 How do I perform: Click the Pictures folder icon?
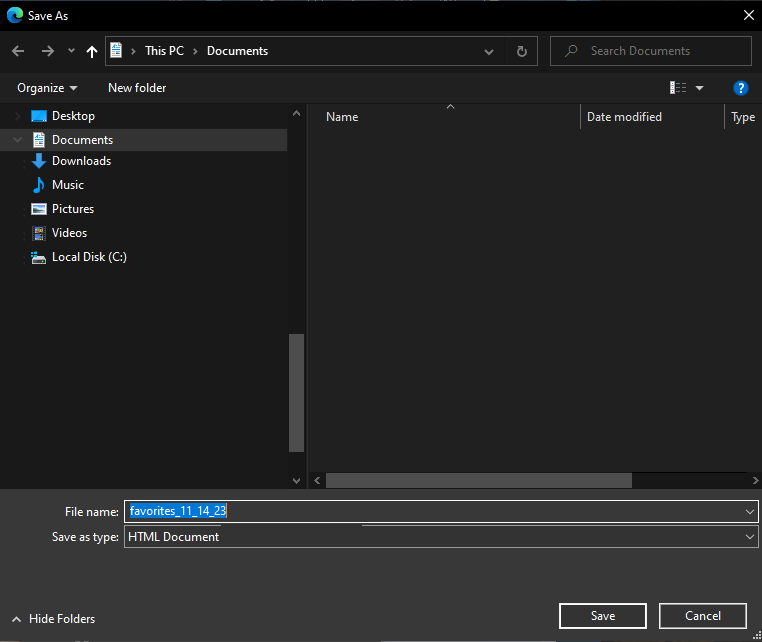point(39,209)
